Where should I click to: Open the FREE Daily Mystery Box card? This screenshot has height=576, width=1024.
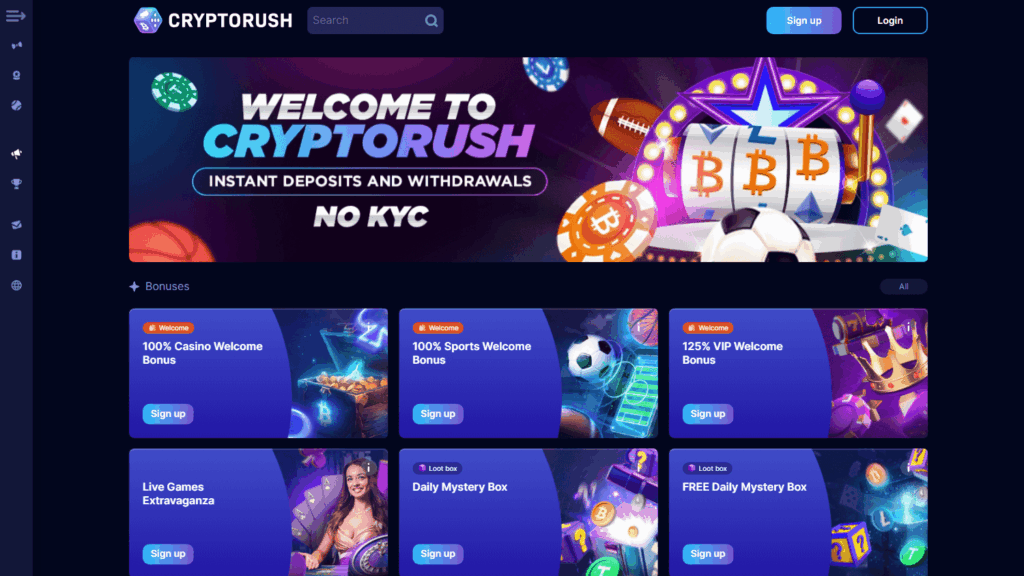[x=798, y=512]
